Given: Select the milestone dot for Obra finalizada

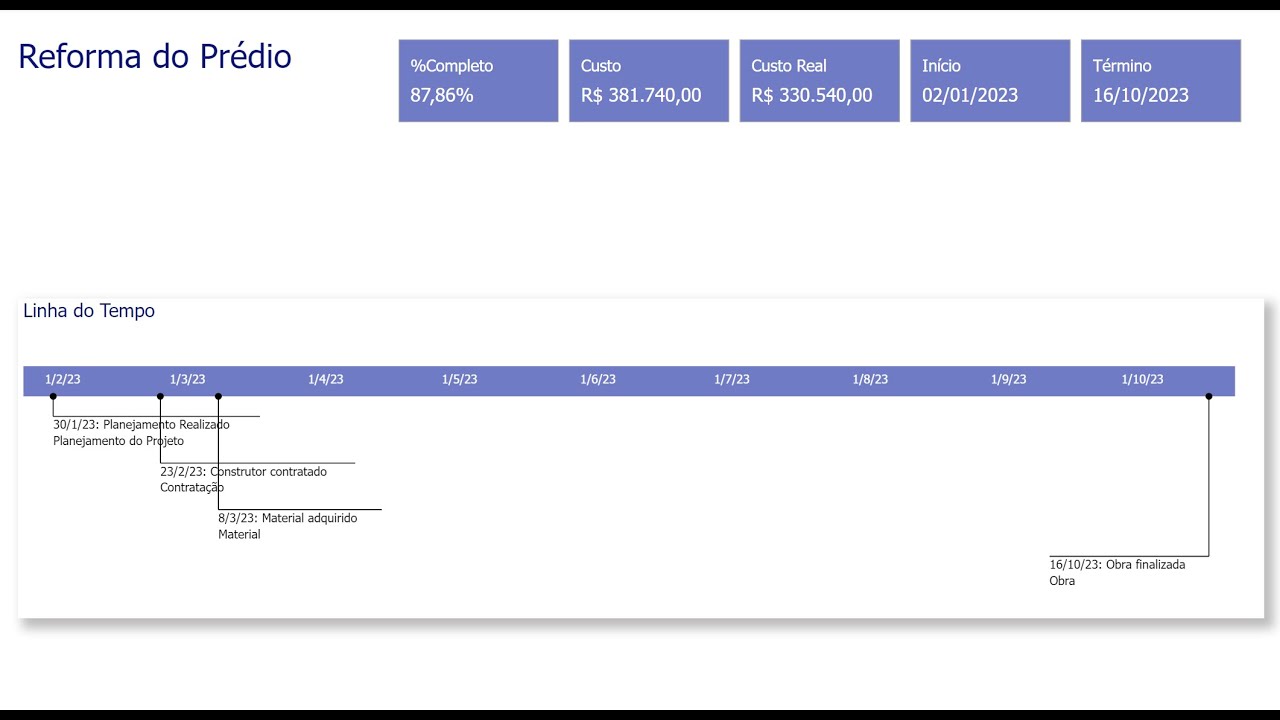Looking at the screenshot, I should coord(1208,397).
